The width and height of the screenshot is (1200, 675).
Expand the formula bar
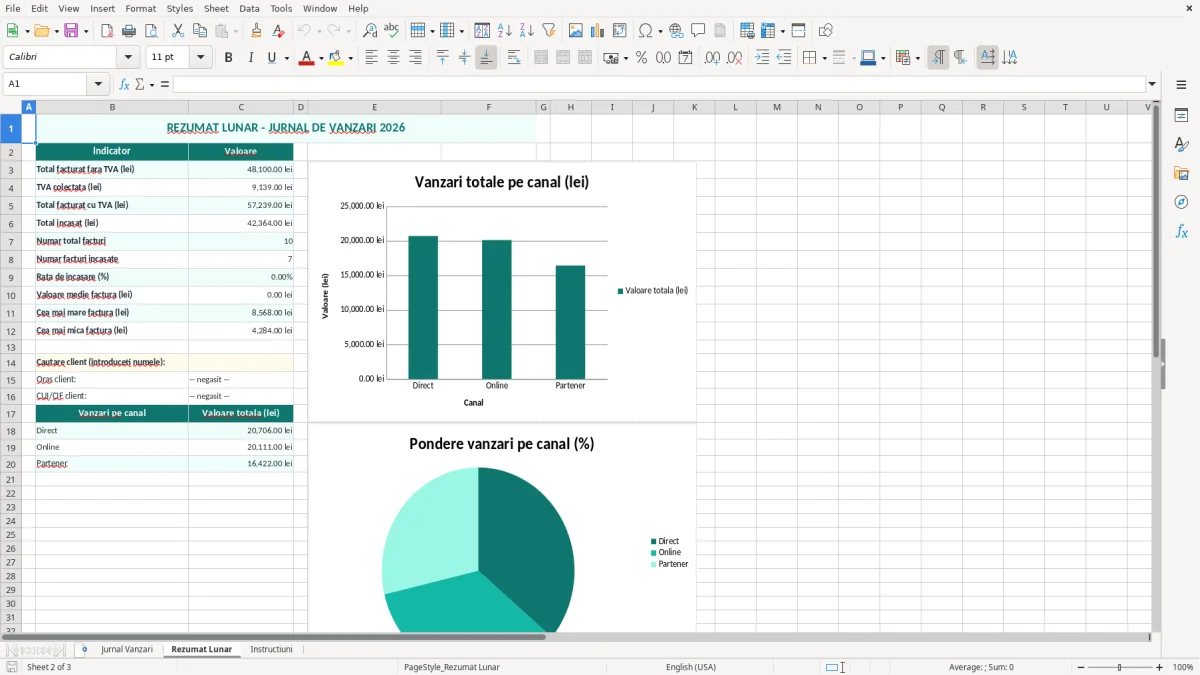tap(1153, 84)
